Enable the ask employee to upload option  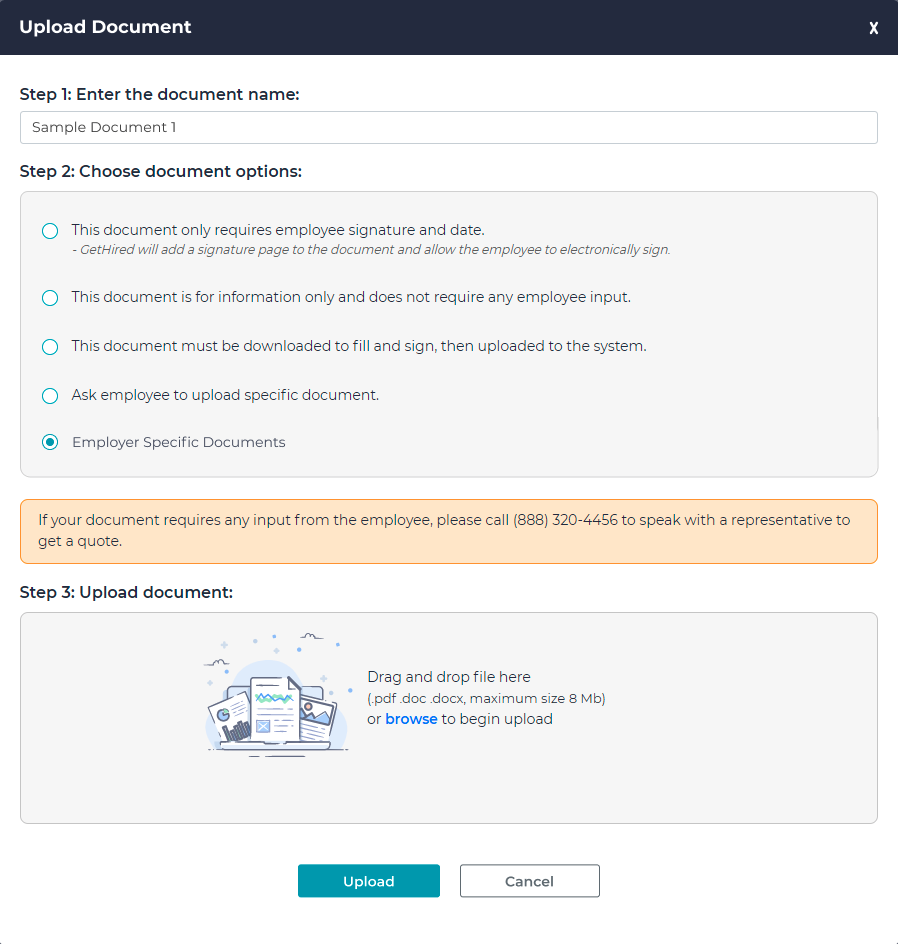50,395
